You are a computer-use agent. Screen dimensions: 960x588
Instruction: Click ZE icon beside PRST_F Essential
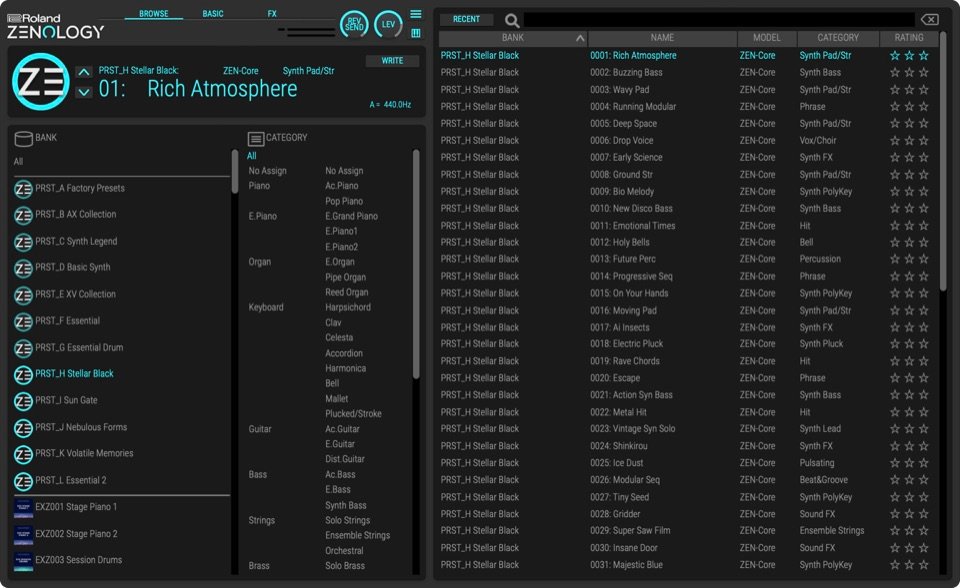[23, 322]
